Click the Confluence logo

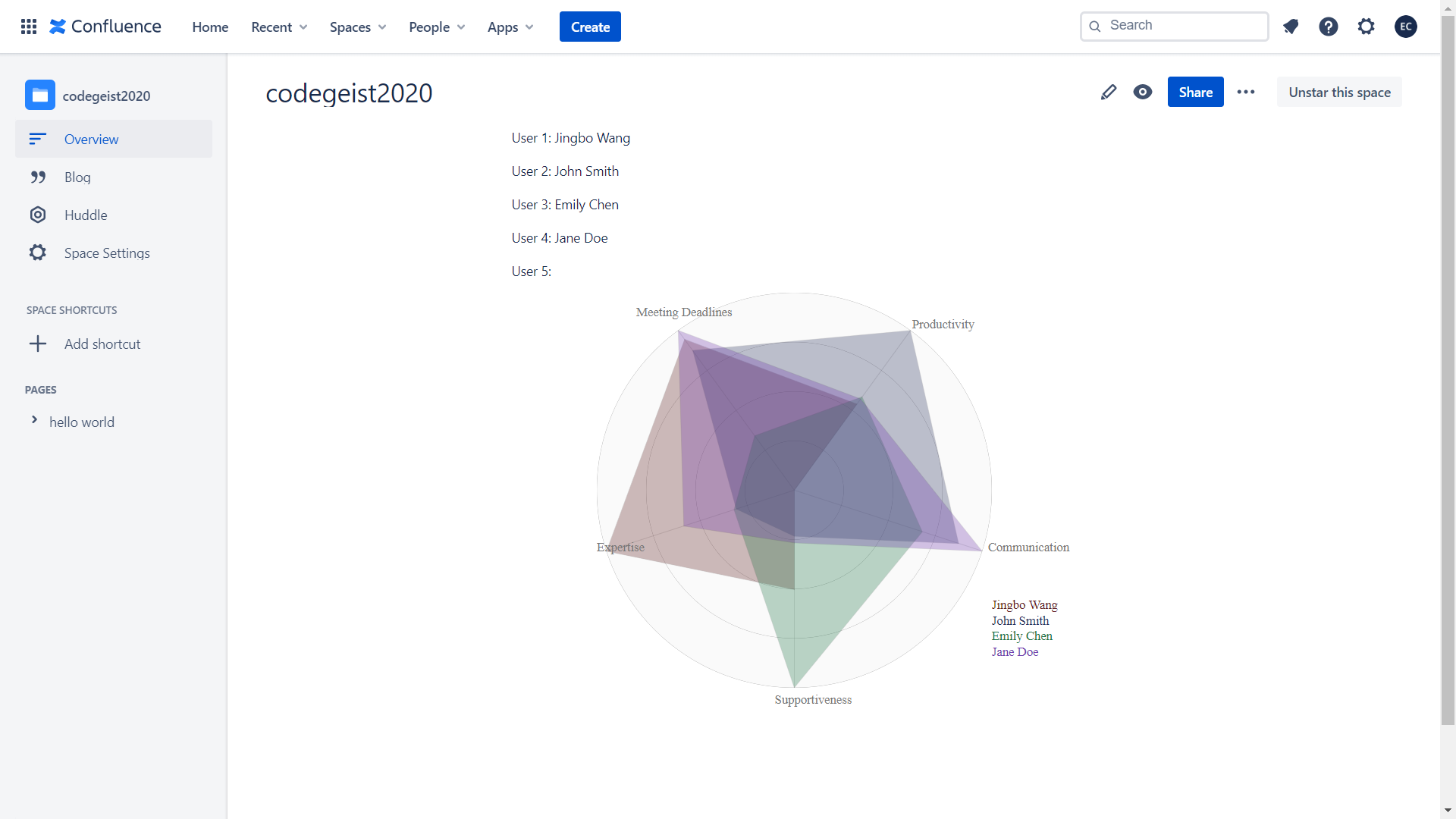pos(105,27)
